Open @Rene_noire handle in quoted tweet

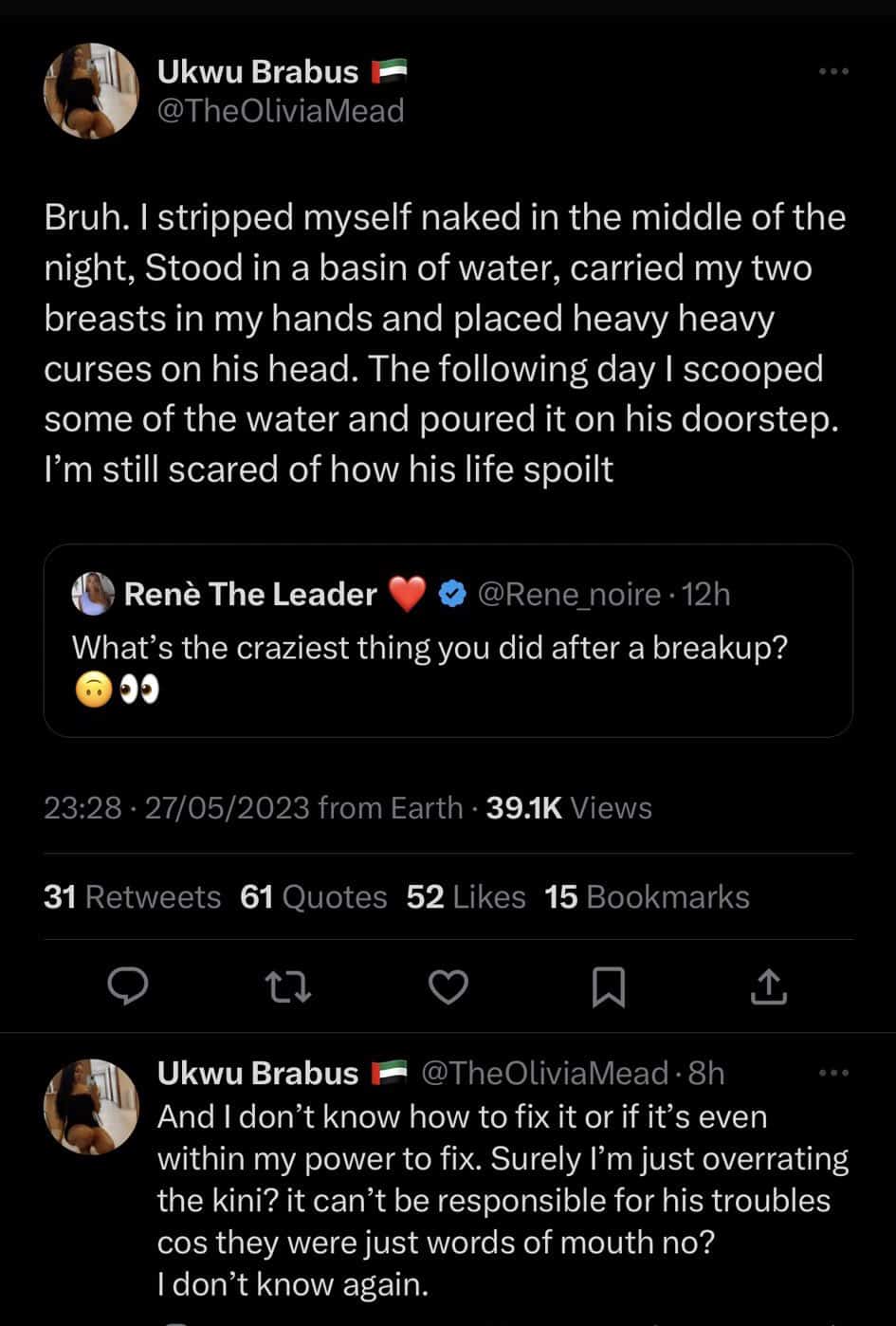click(569, 595)
